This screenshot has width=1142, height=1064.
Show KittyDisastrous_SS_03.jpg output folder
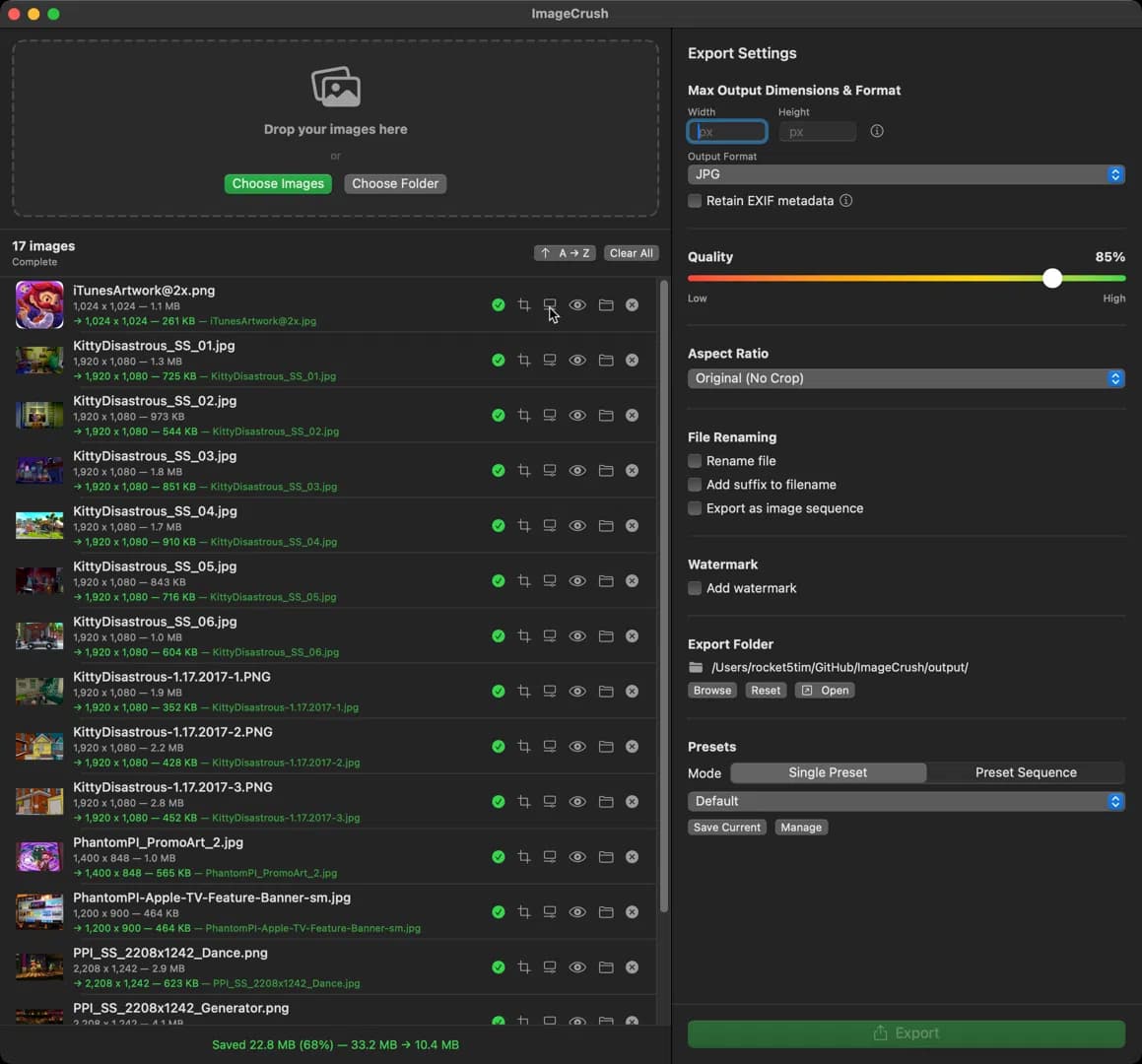click(x=606, y=471)
